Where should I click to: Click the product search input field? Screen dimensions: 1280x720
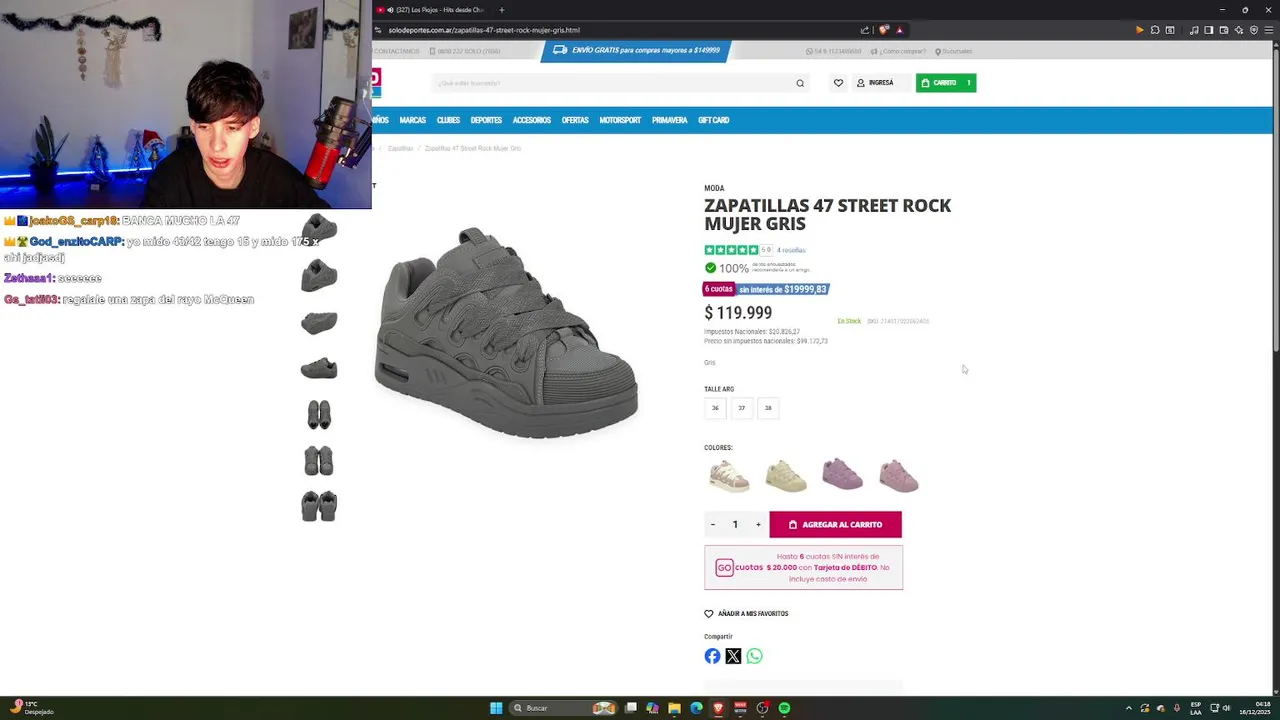coord(614,83)
